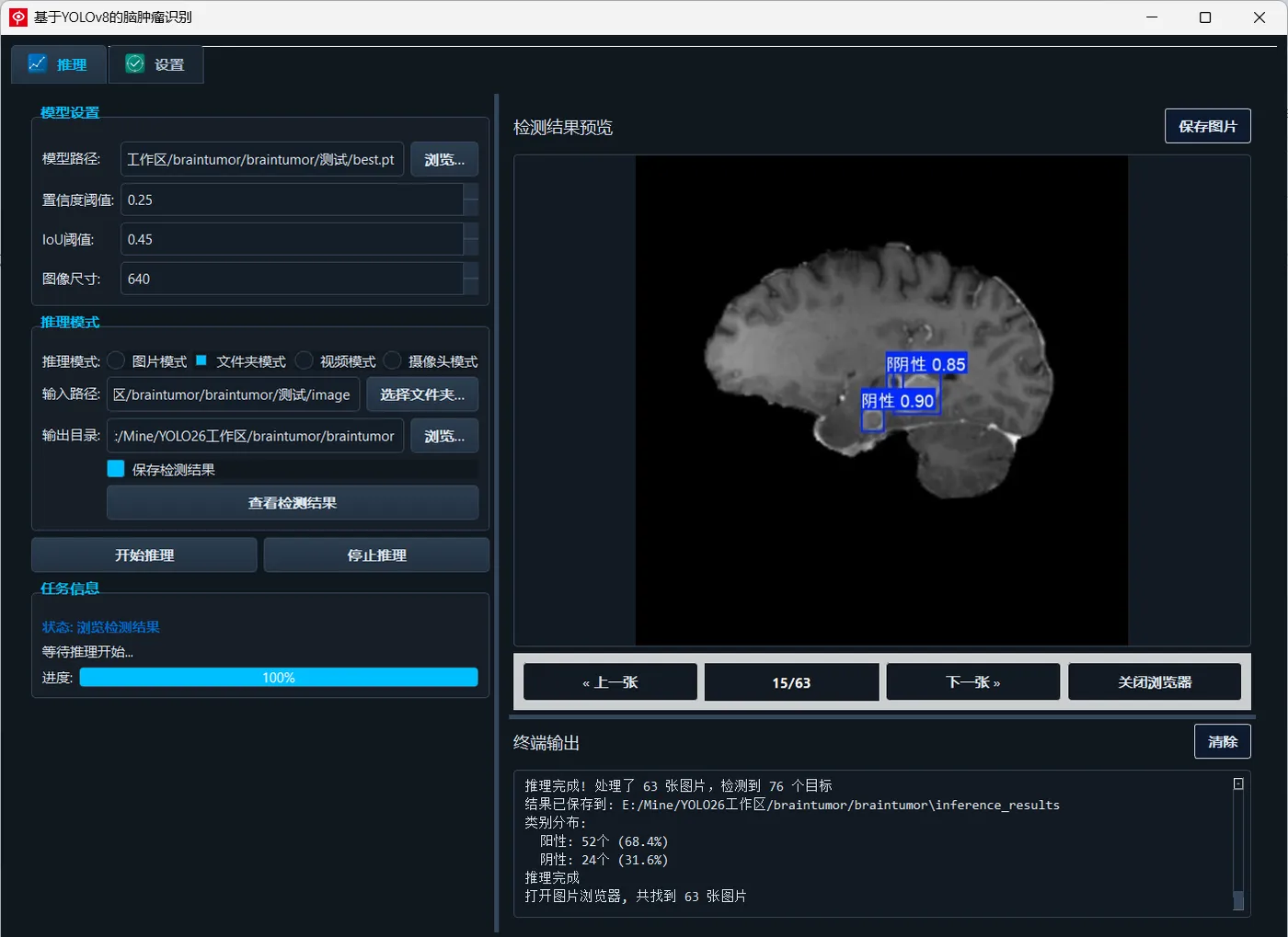Click the 查看检测结果 button
The image size is (1288, 937).
pos(293,503)
